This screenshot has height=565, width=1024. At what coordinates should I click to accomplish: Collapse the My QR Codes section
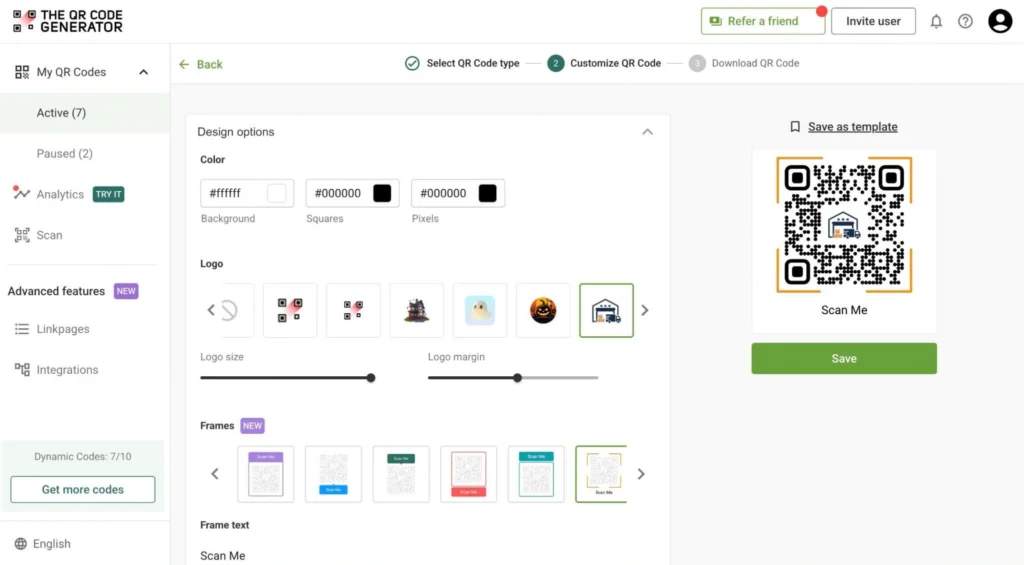[x=144, y=72]
